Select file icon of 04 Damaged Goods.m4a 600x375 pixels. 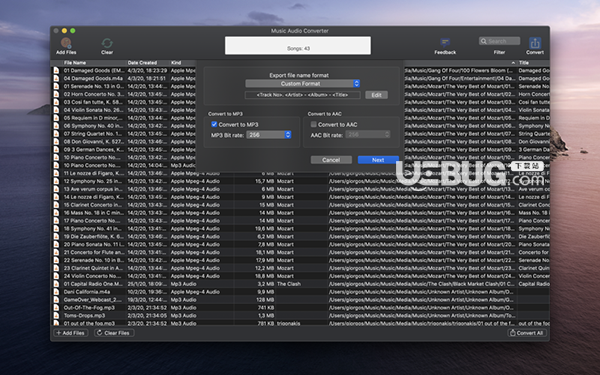(x=56, y=78)
